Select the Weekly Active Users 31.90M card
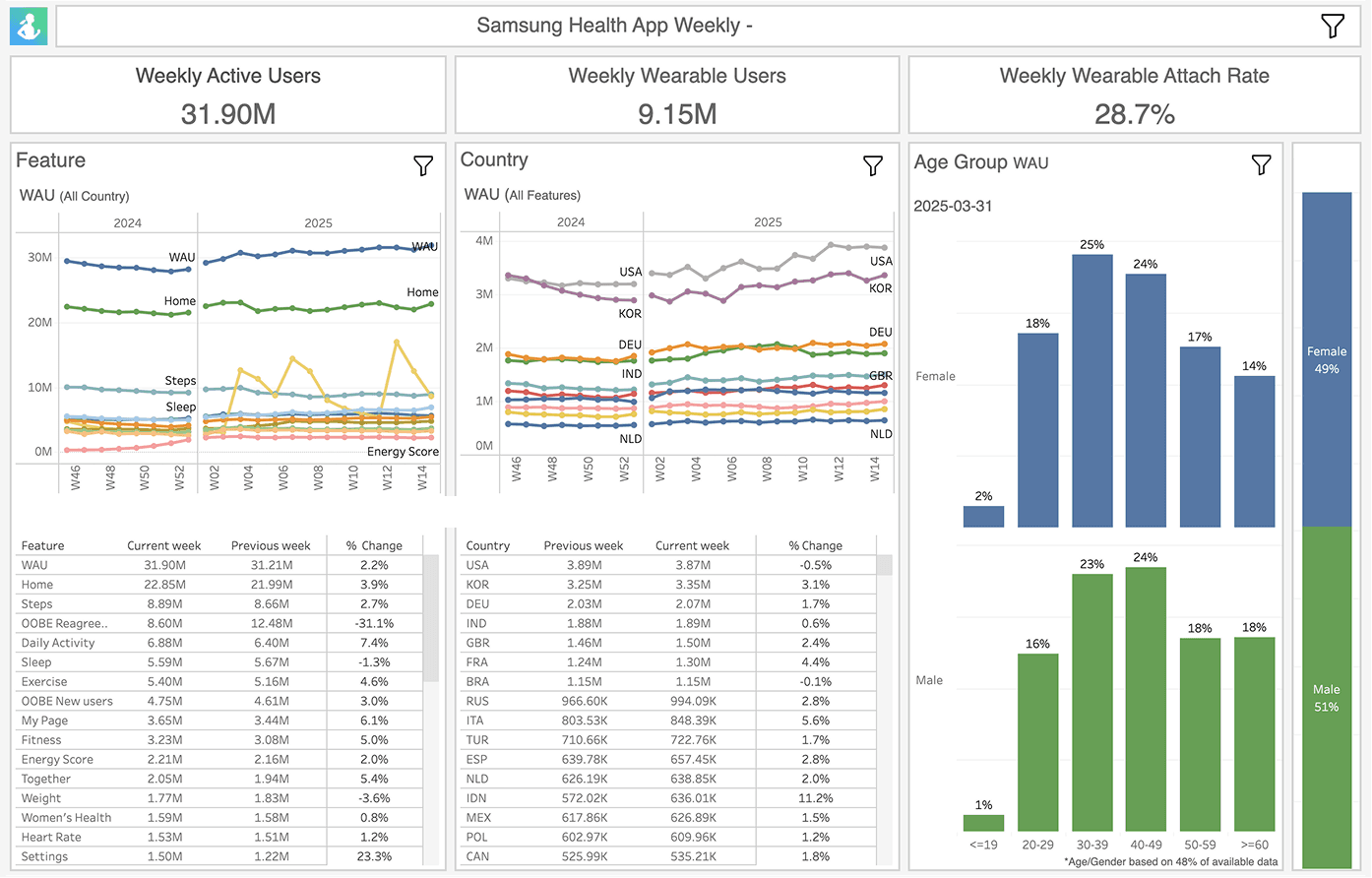 tap(228, 95)
